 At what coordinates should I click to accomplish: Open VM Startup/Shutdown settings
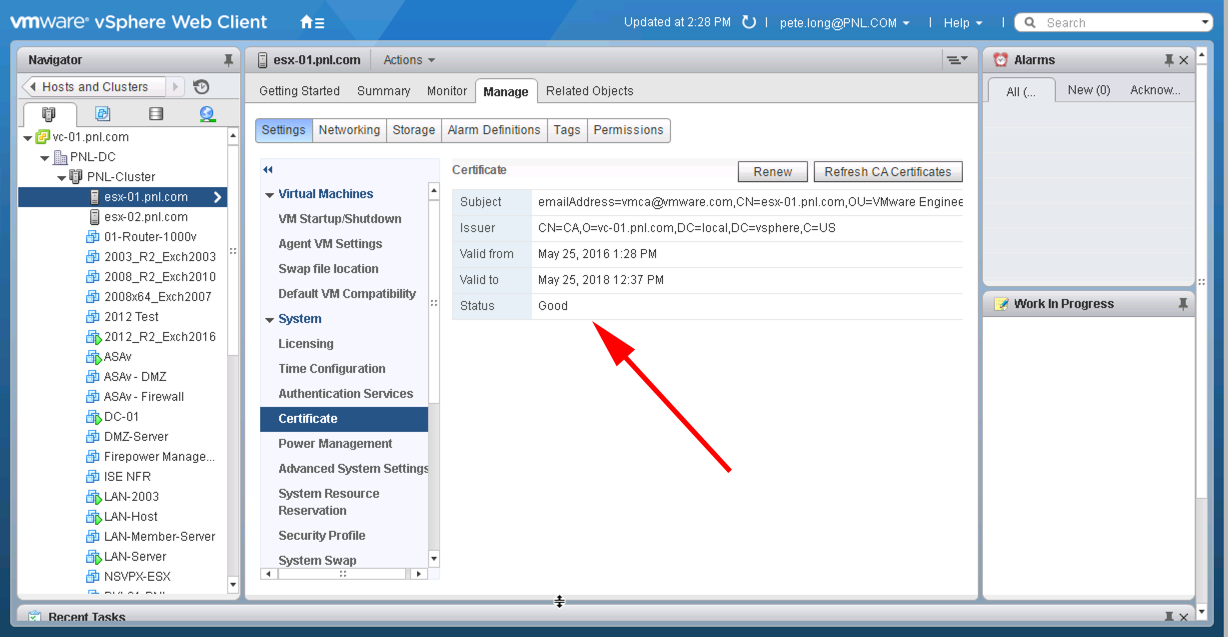coord(340,219)
